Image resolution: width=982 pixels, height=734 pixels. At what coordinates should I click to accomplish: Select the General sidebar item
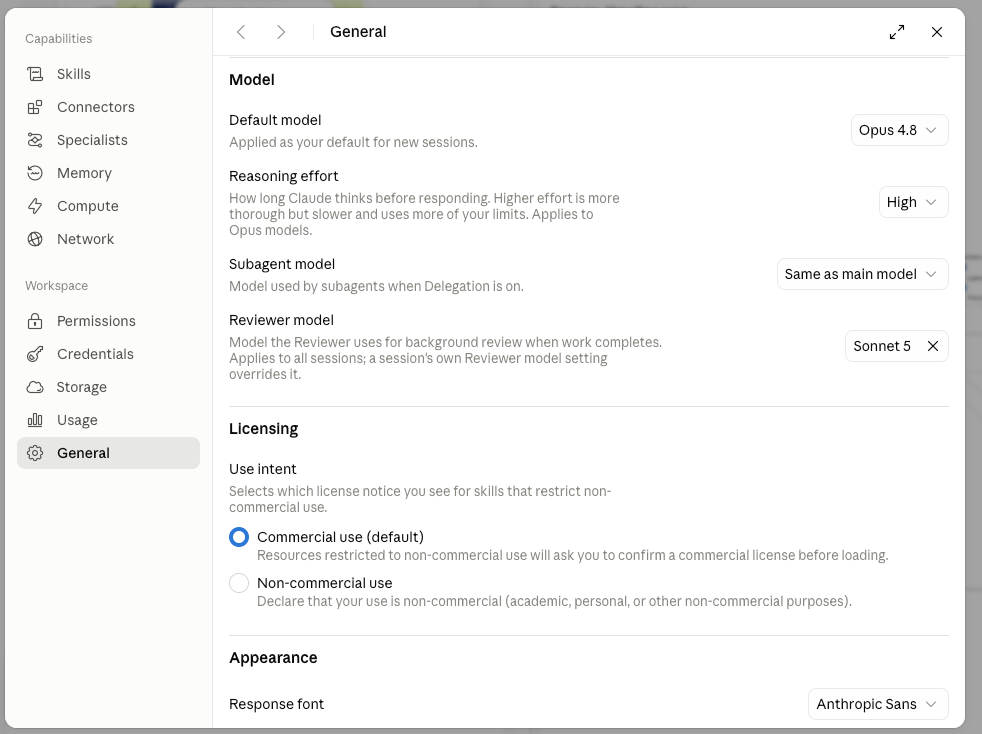pyautogui.click(x=108, y=453)
